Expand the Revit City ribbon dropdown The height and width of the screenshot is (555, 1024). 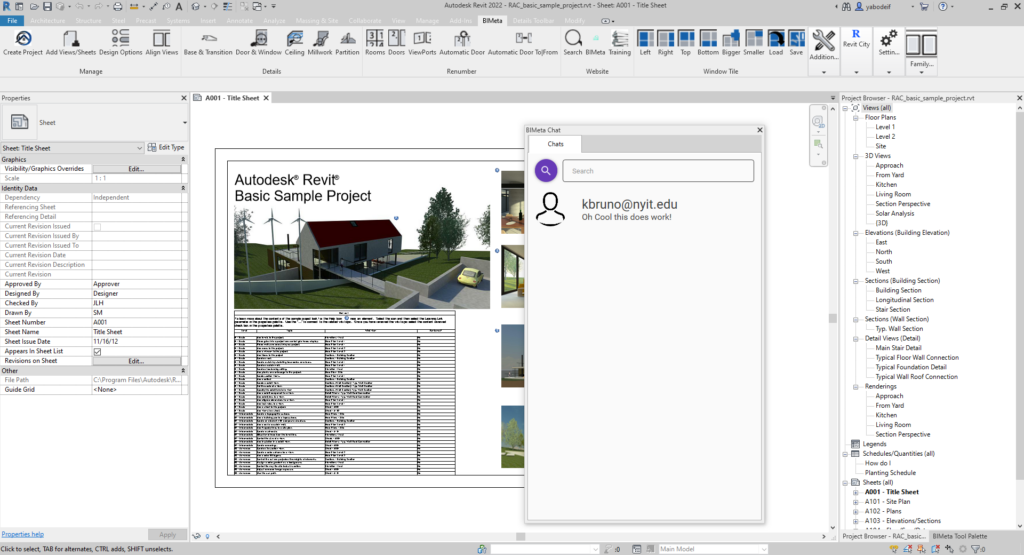tap(856, 72)
